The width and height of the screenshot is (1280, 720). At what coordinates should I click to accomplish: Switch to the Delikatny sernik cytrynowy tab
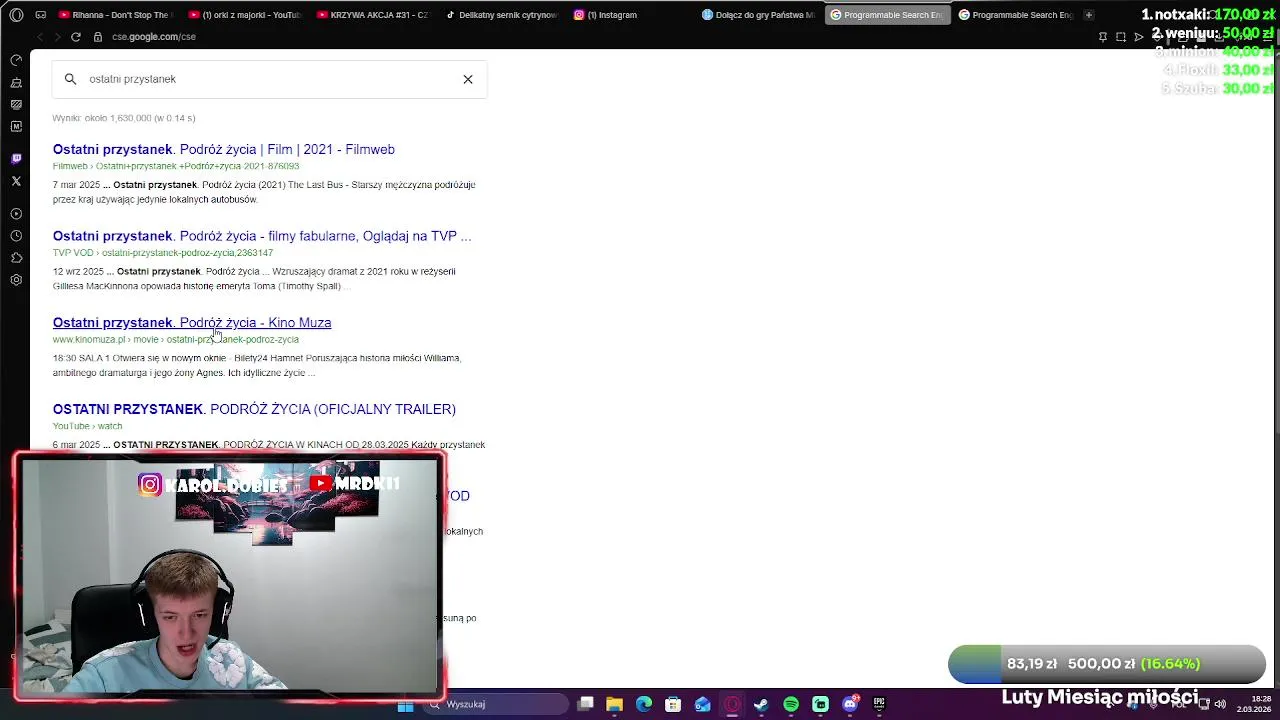pos(501,15)
